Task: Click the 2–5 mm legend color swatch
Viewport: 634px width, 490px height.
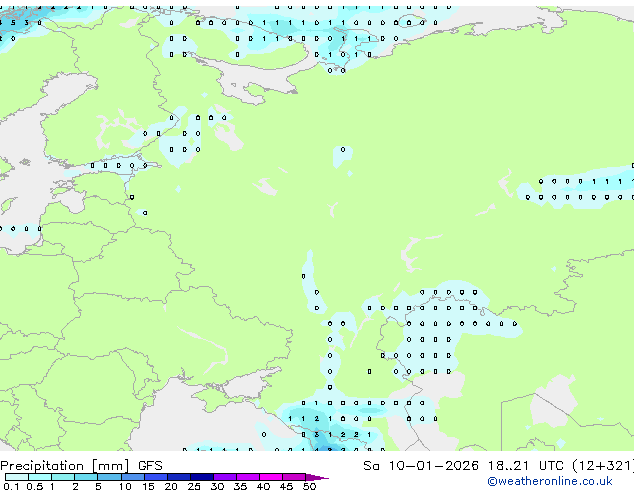Action: [86, 477]
